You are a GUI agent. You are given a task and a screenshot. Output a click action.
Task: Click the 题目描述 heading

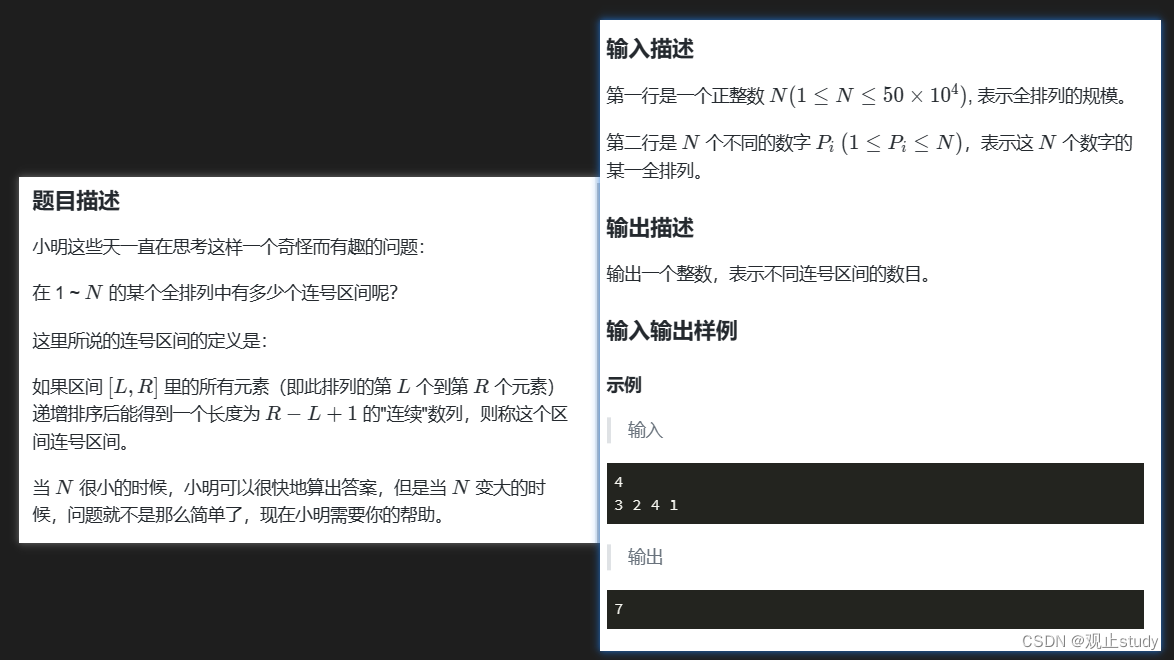pyautogui.click(x=76, y=201)
